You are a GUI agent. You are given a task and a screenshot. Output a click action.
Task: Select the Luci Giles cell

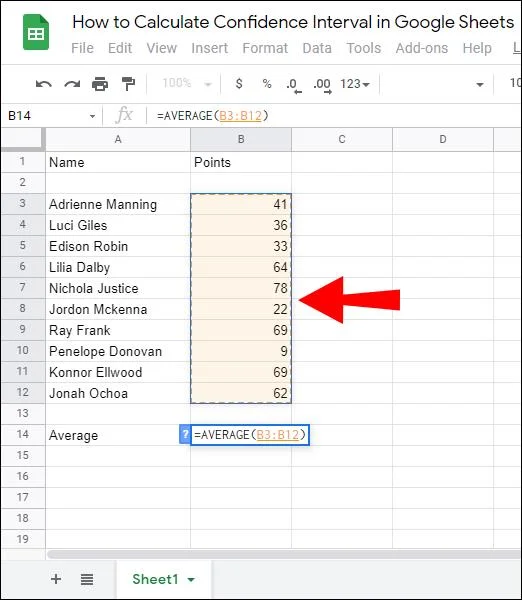pyautogui.click(x=118, y=225)
